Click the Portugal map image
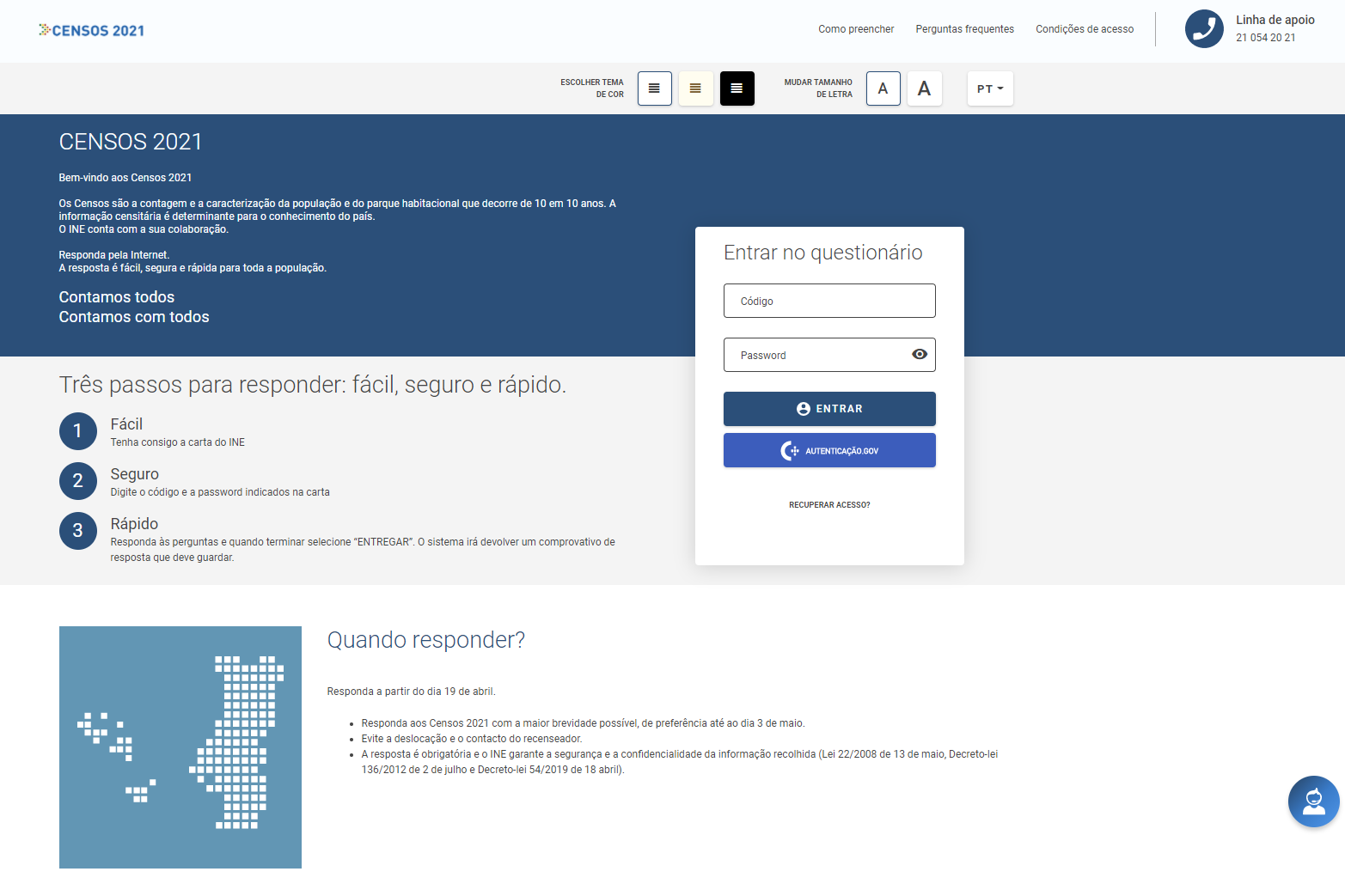The width and height of the screenshot is (1345, 896). tap(180, 747)
